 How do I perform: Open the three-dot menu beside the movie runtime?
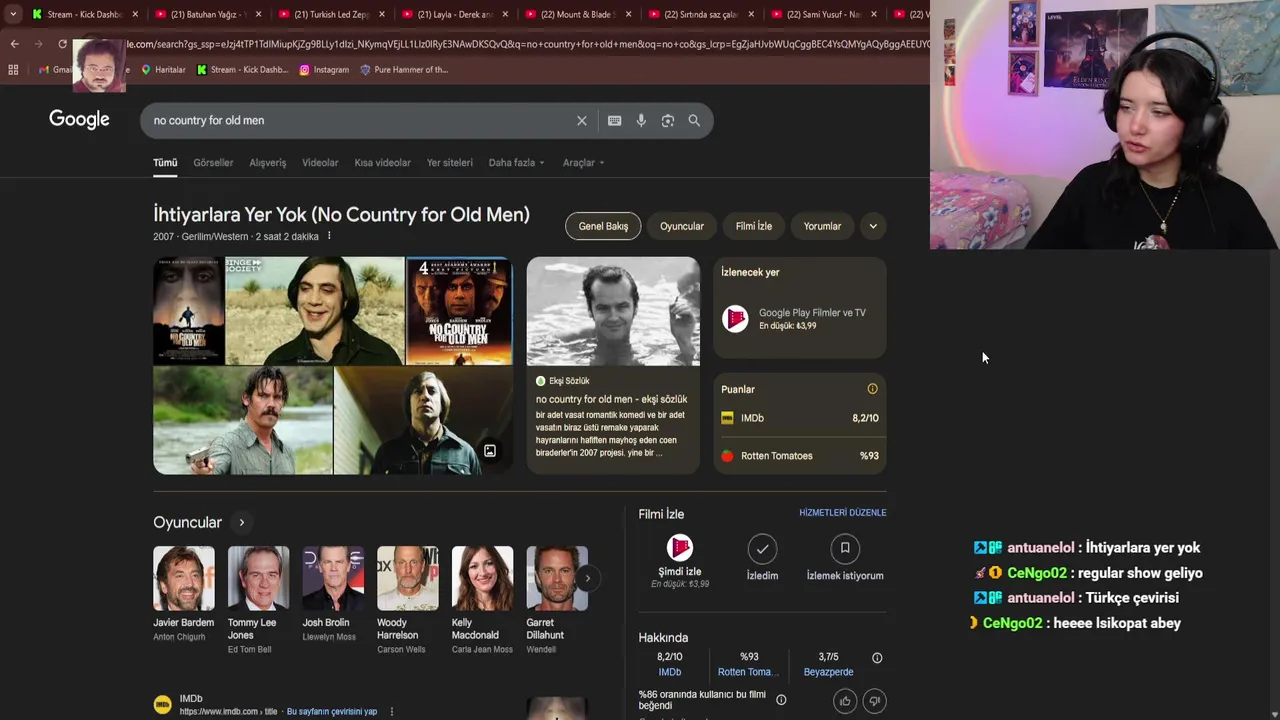(x=329, y=236)
